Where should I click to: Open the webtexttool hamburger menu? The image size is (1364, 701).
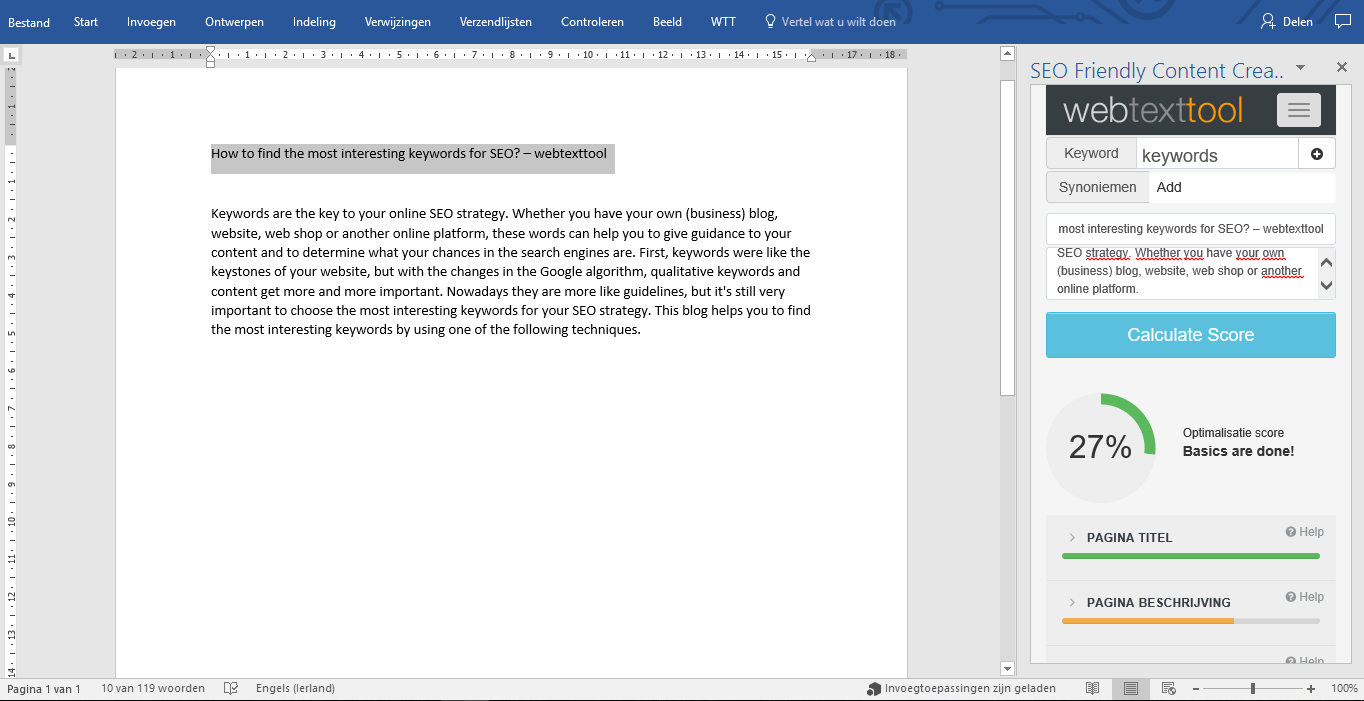(x=1298, y=110)
